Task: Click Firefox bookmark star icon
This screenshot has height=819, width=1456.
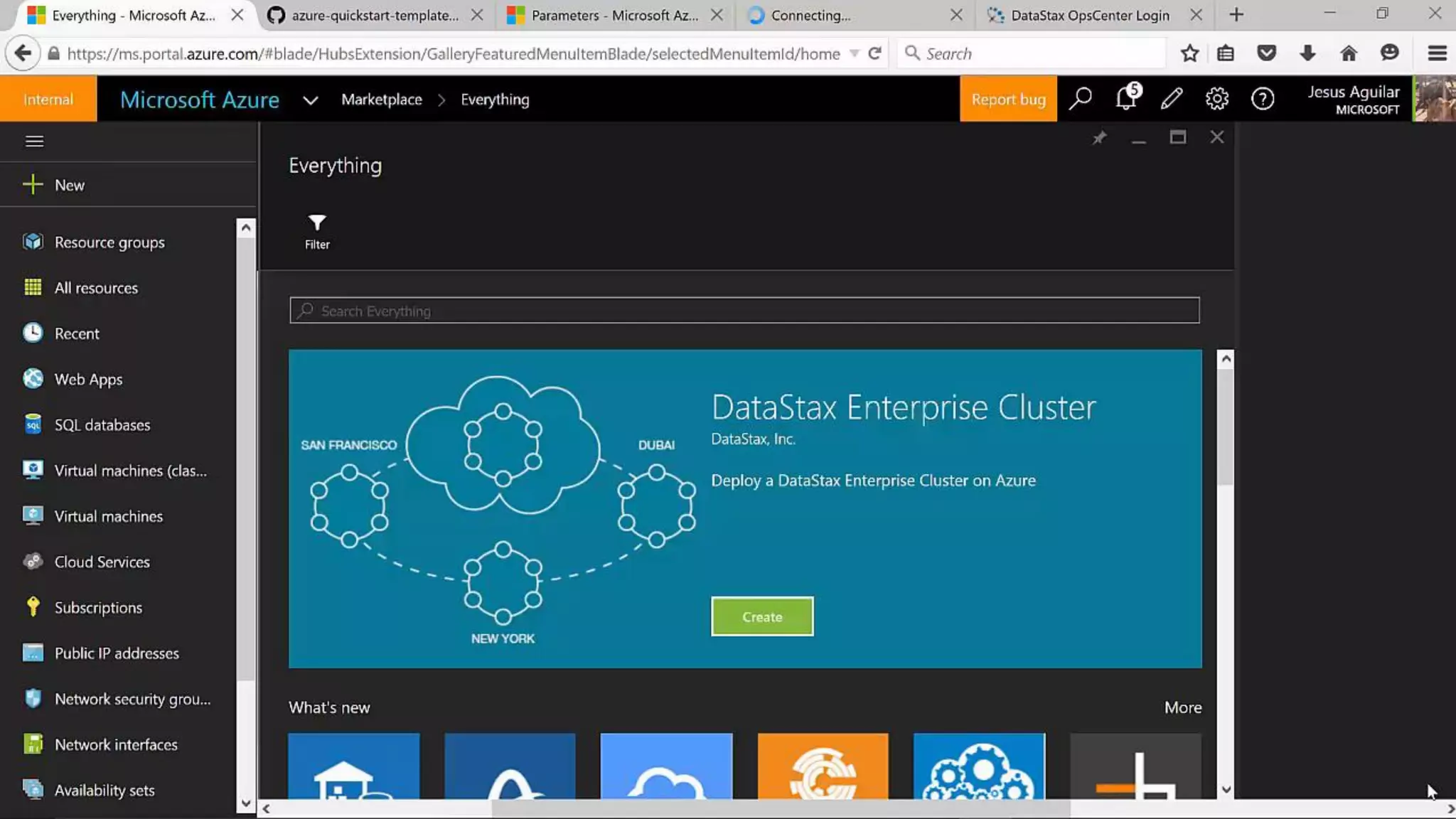Action: point(1189,53)
